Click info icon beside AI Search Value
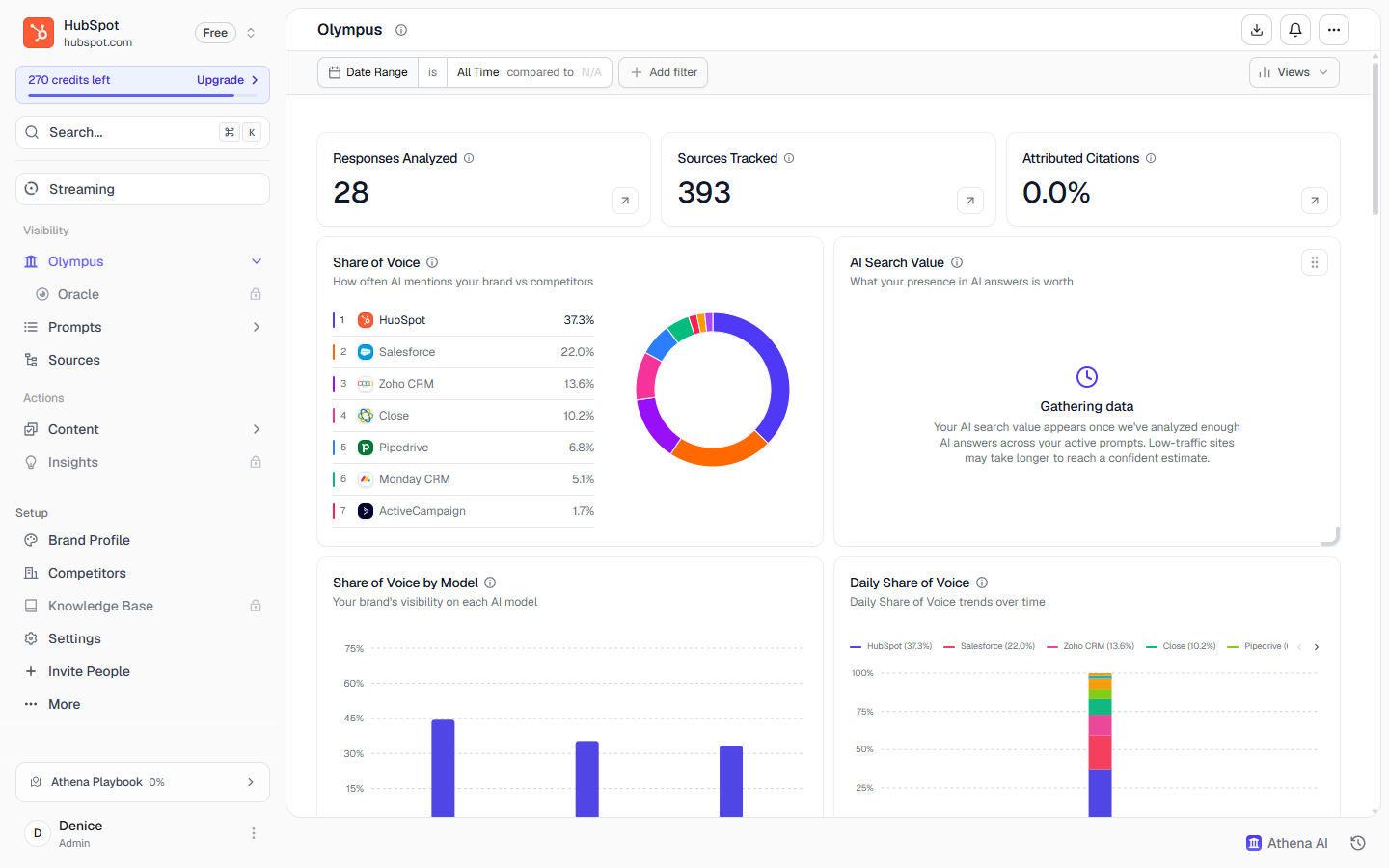The height and width of the screenshot is (868, 1389). point(957,262)
